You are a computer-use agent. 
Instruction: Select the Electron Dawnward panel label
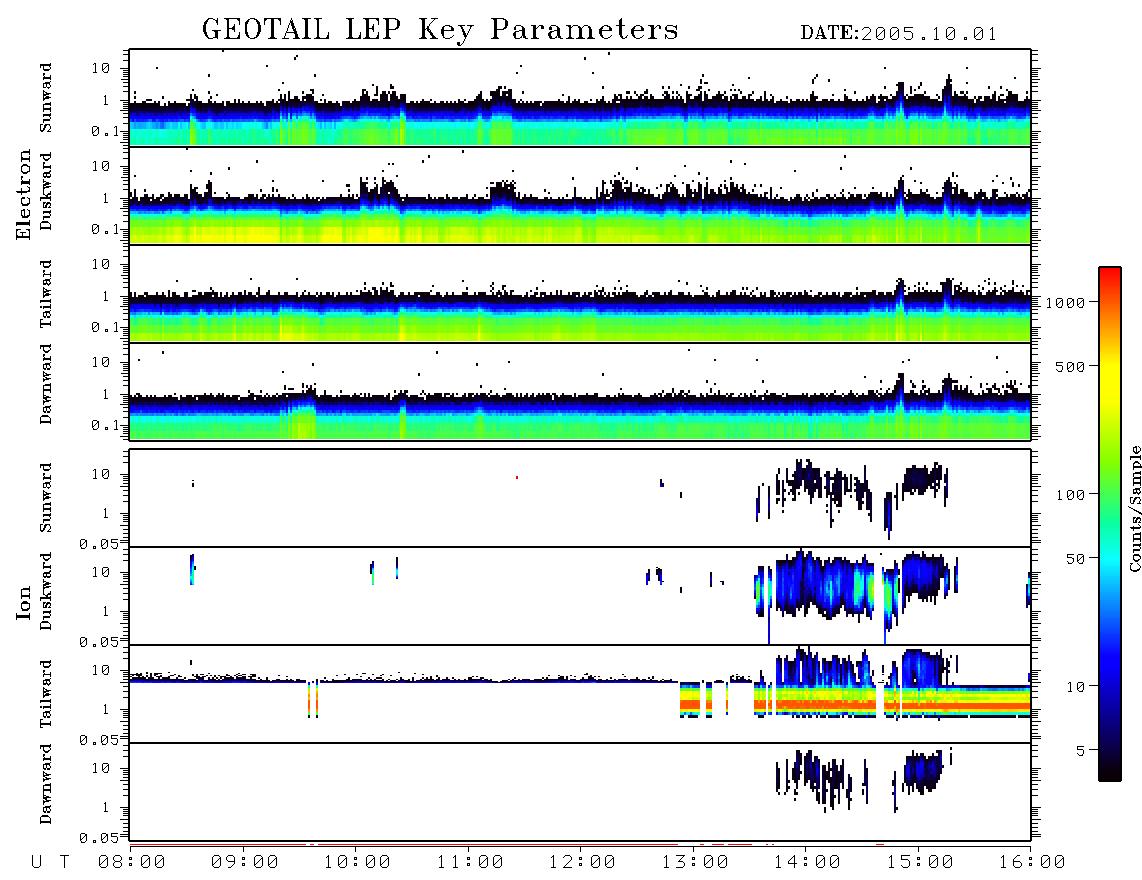tap(46, 384)
